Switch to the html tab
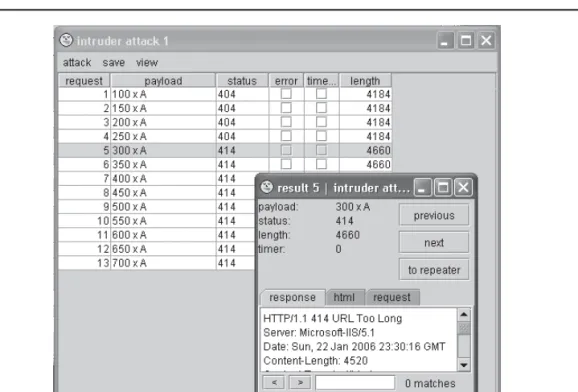 click(344, 298)
